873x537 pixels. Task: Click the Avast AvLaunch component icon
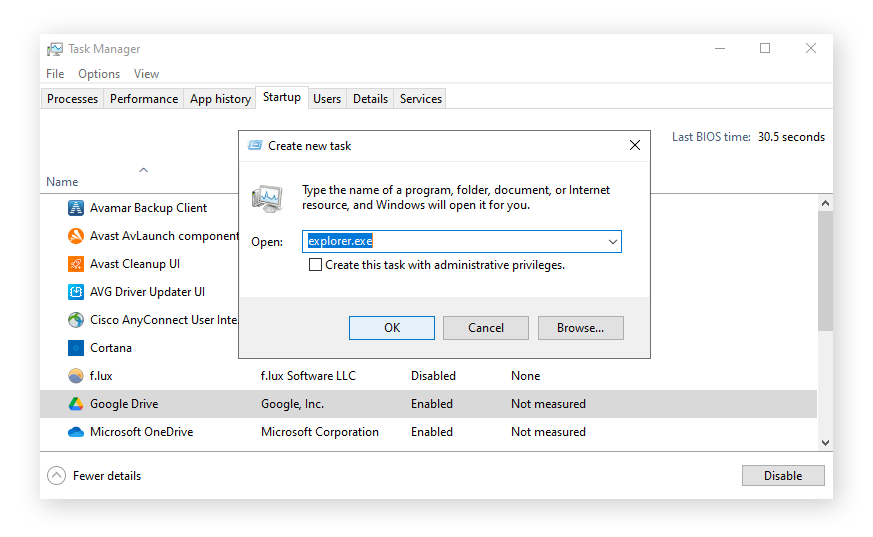coord(76,236)
